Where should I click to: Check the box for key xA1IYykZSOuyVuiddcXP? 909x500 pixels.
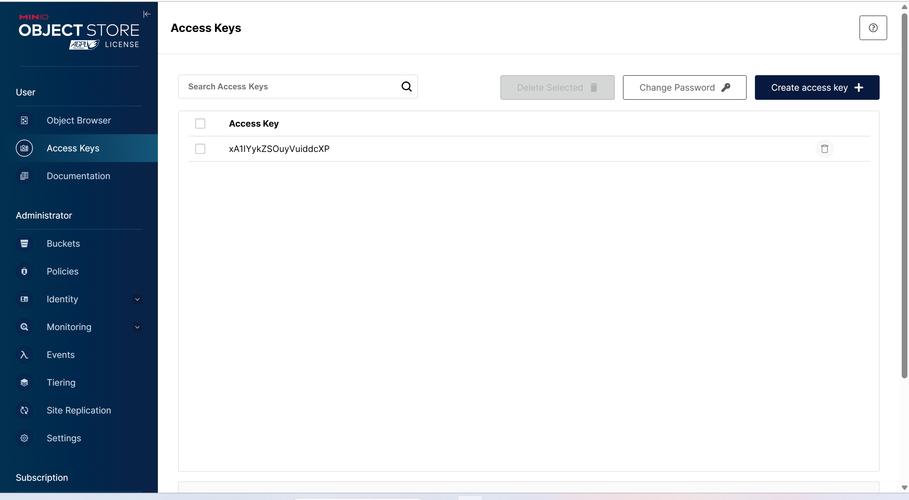pyautogui.click(x=200, y=149)
